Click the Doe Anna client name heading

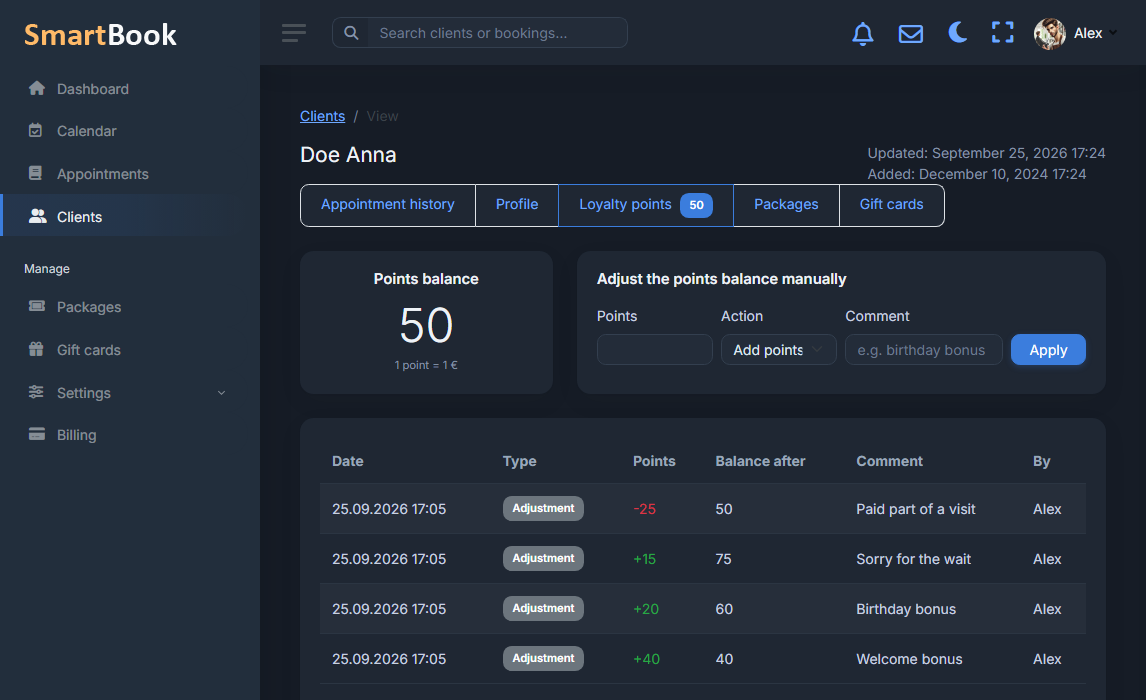348,155
